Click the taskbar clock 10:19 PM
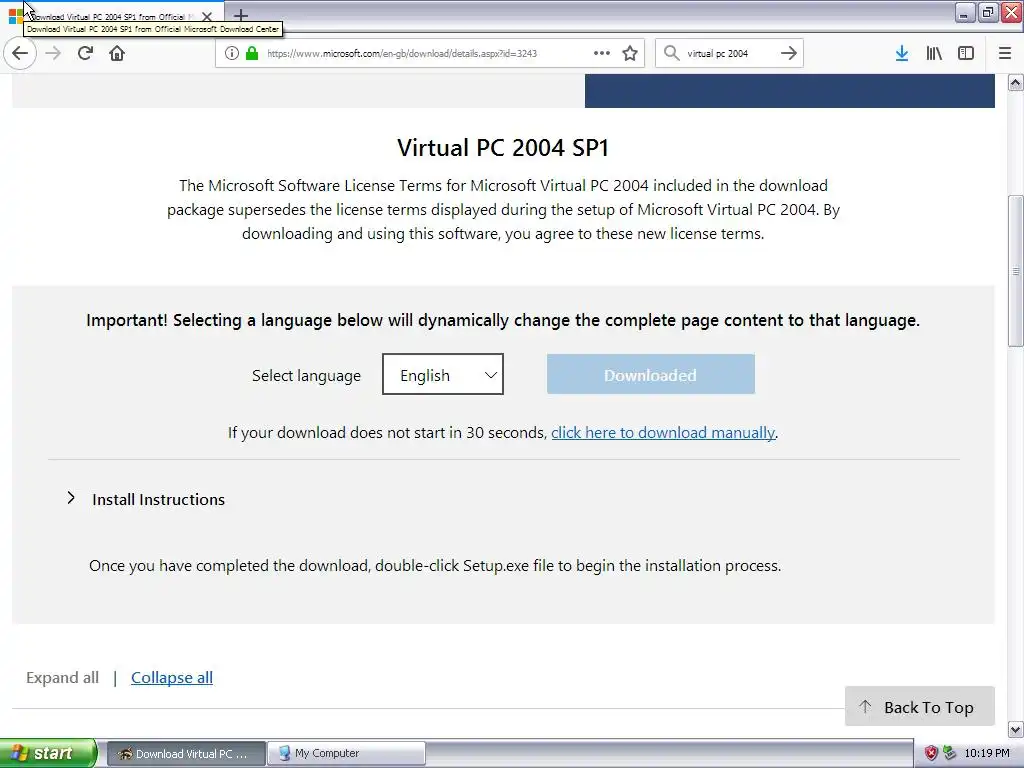 [x=987, y=754]
